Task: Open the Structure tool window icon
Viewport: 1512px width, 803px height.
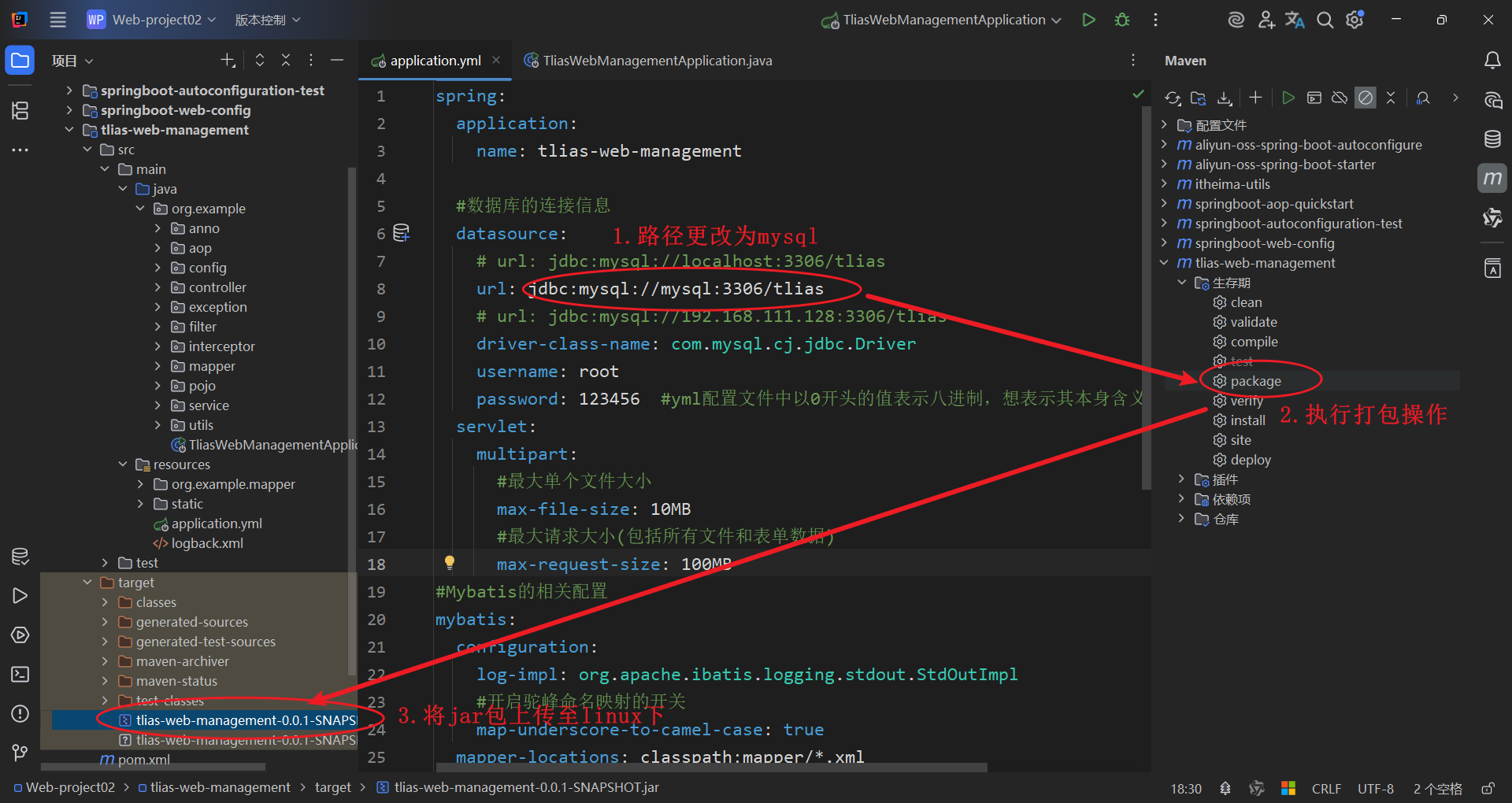Action: (x=20, y=110)
